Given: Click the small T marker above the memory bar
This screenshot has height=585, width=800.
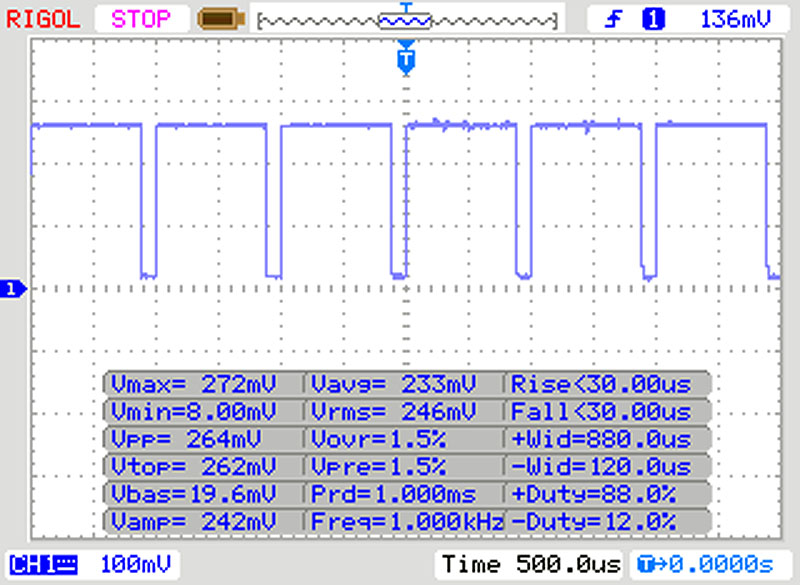Looking at the screenshot, I should click(x=406, y=7).
